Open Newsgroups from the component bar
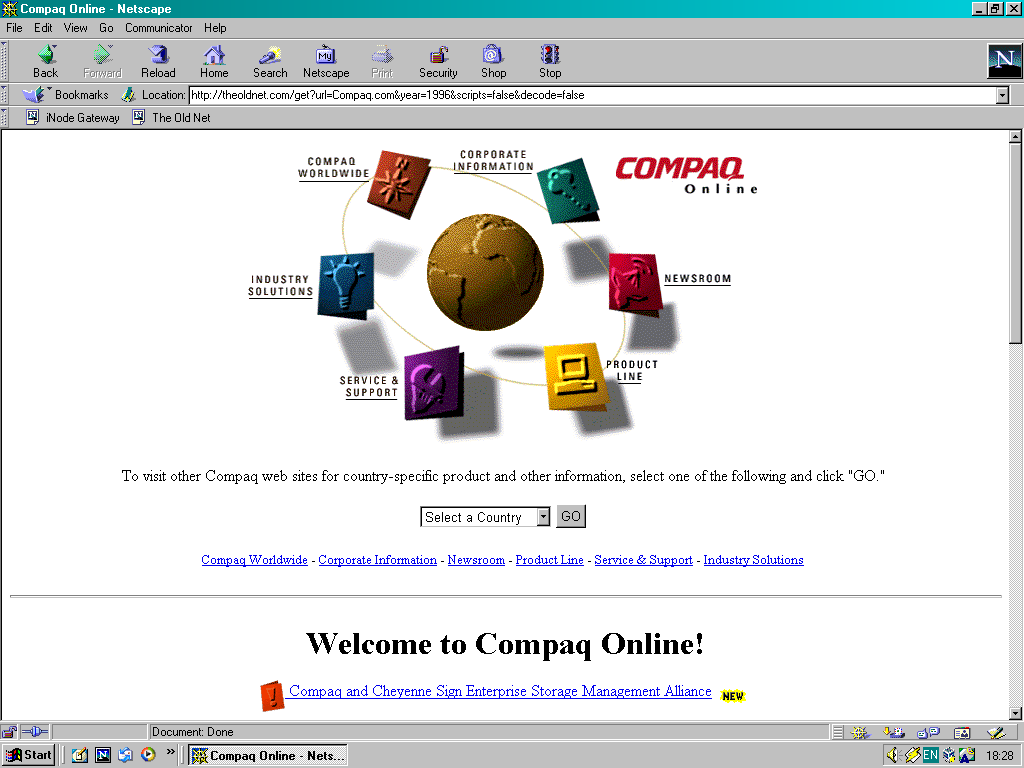Viewport: 1024px width, 768px height. tap(928, 733)
